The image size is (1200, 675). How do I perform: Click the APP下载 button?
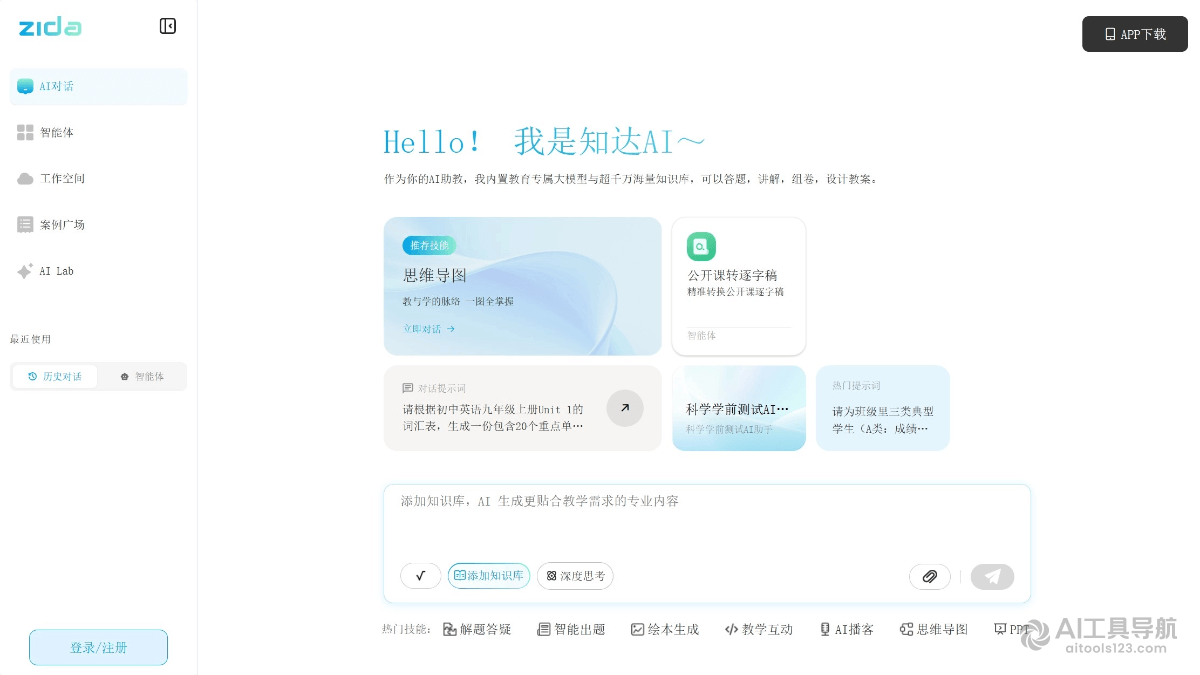pyautogui.click(x=1135, y=34)
